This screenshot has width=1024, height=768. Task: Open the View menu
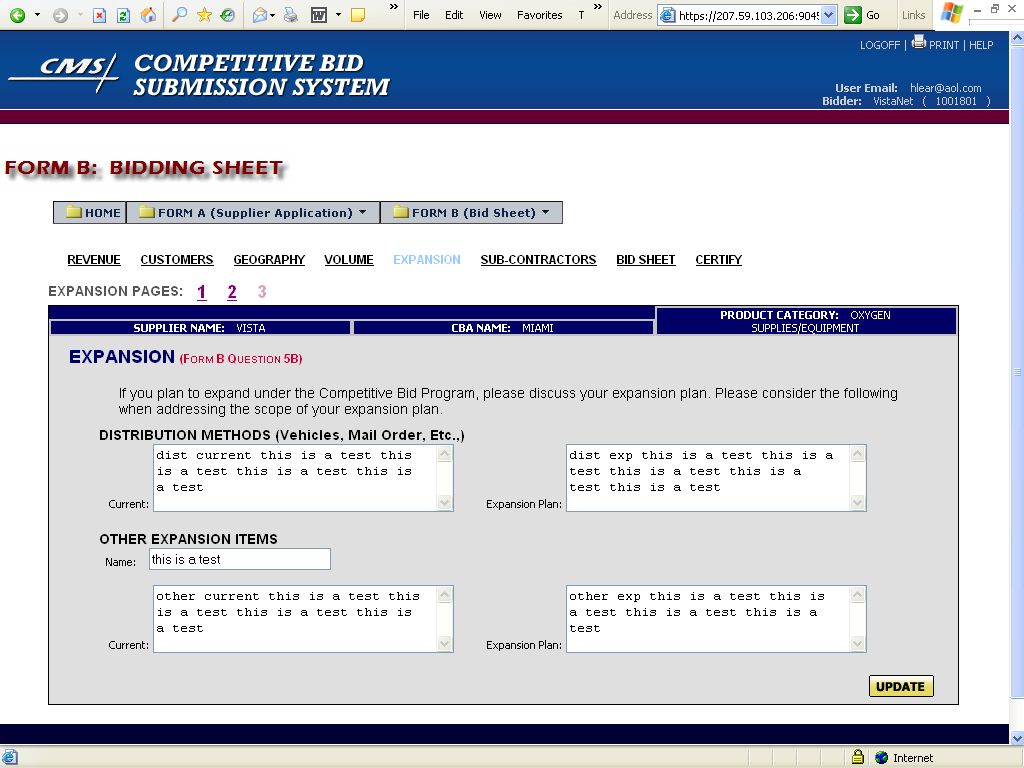point(490,15)
